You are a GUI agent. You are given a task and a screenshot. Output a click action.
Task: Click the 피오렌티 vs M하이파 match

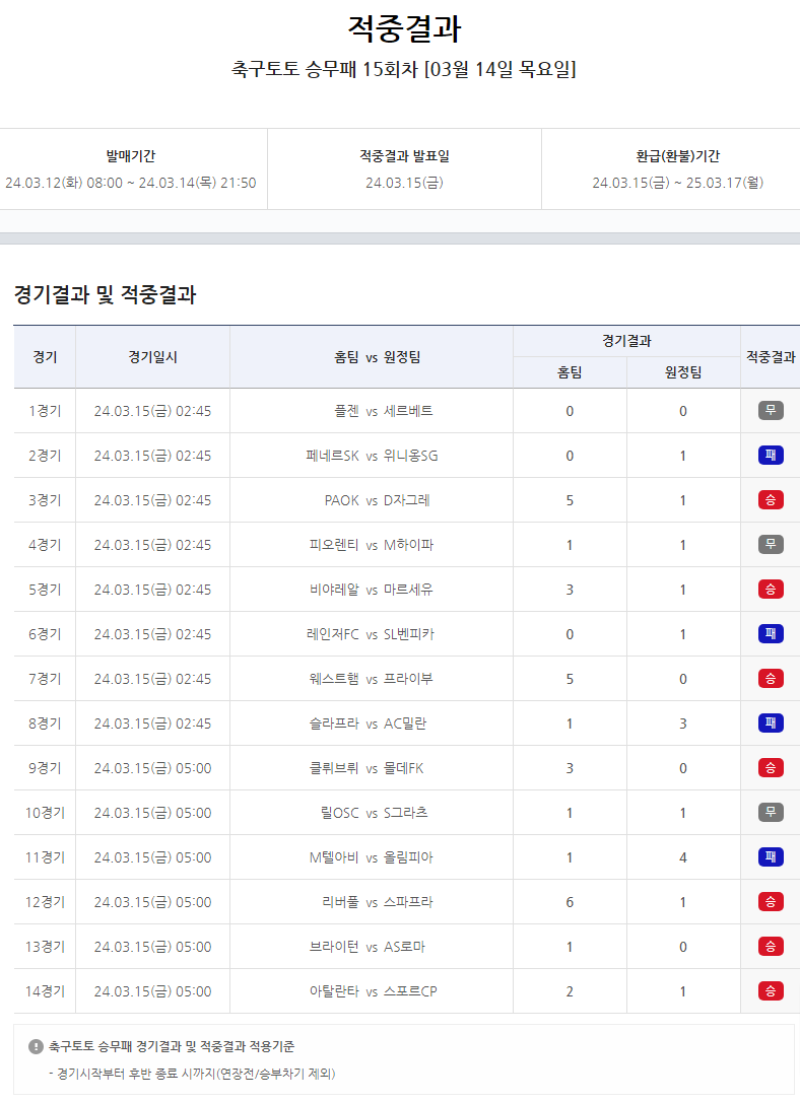click(371, 545)
